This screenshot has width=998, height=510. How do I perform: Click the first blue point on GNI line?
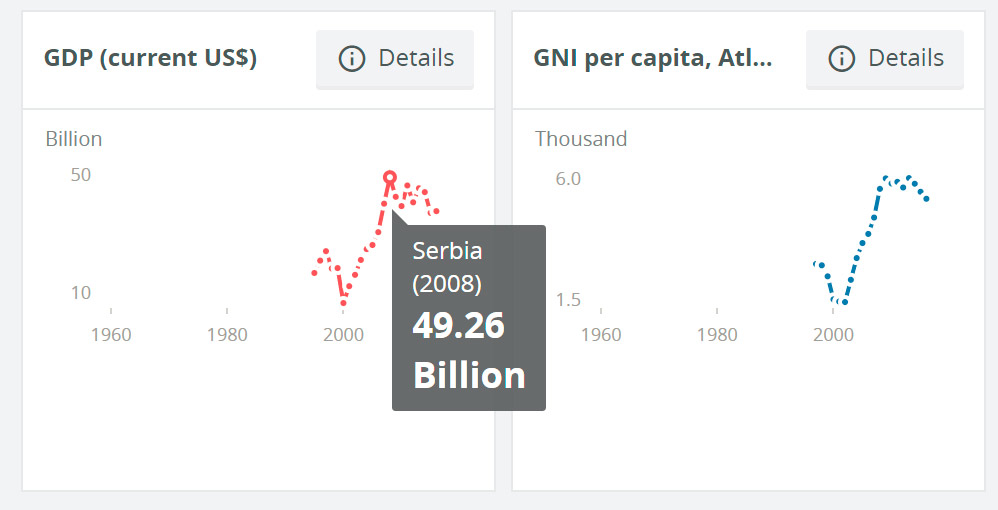pos(816,264)
